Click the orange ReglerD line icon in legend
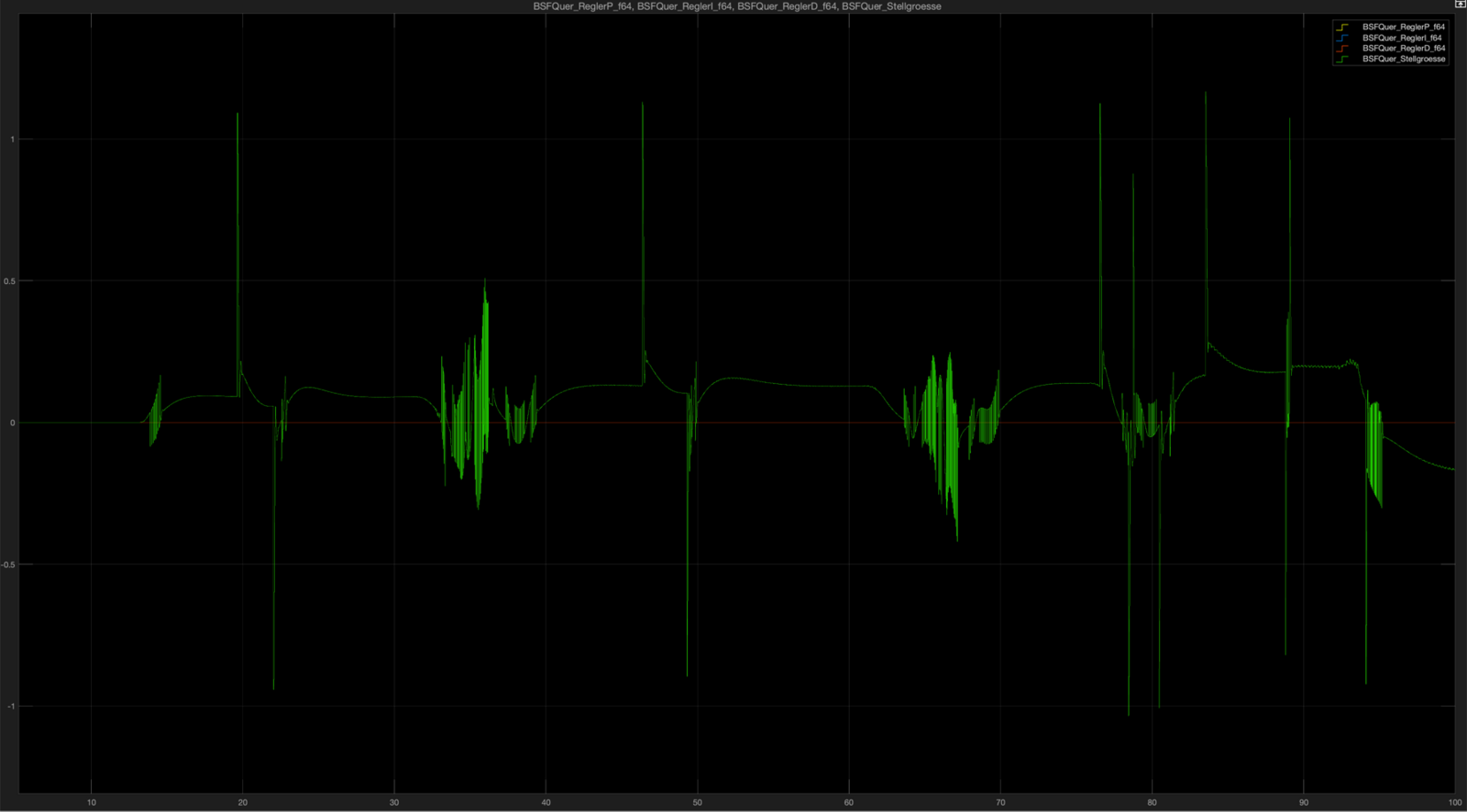1467x812 pixels. 1343,49
